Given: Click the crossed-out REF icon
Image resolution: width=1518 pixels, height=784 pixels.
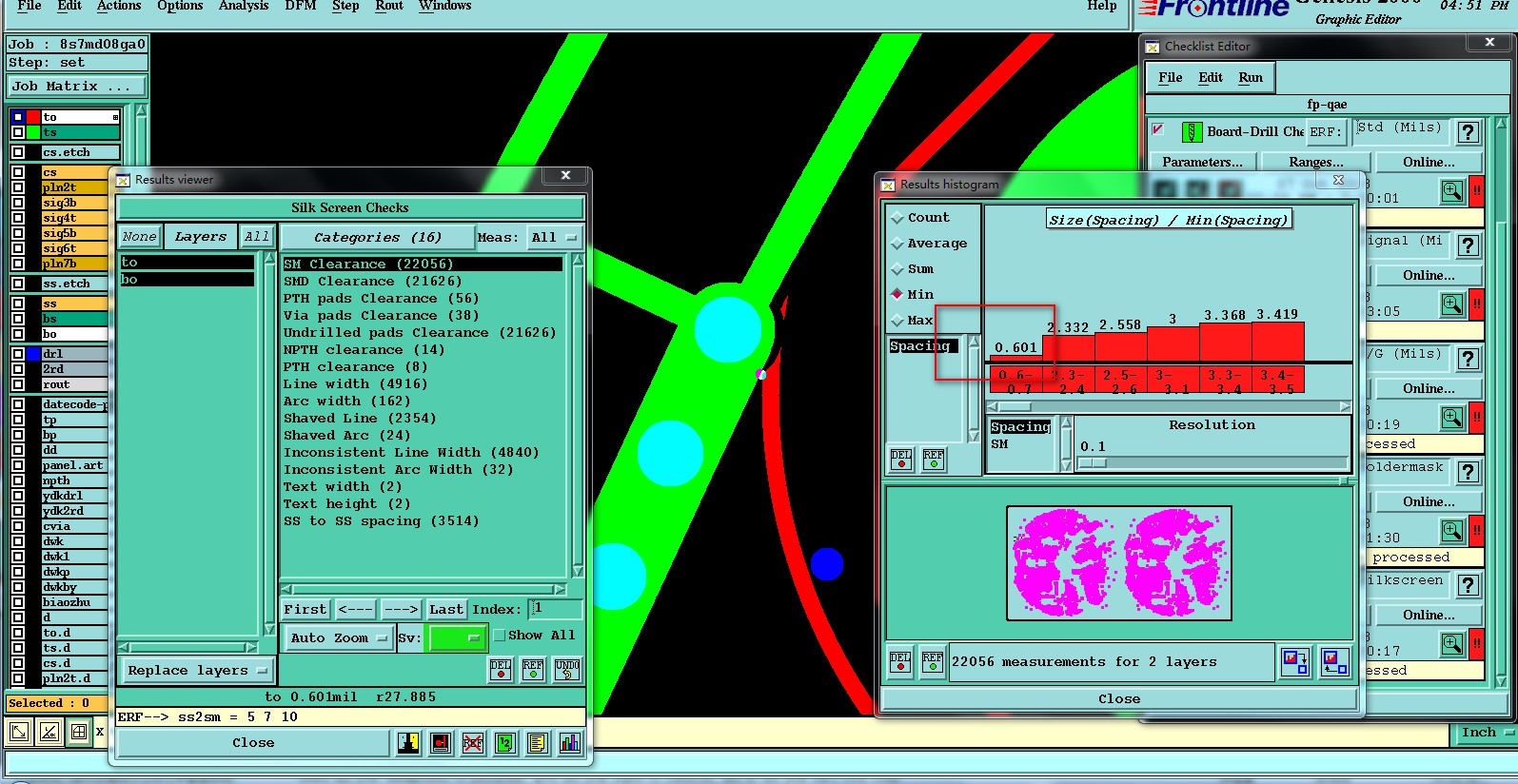Looking at the screenshot, I should (473, 743).
